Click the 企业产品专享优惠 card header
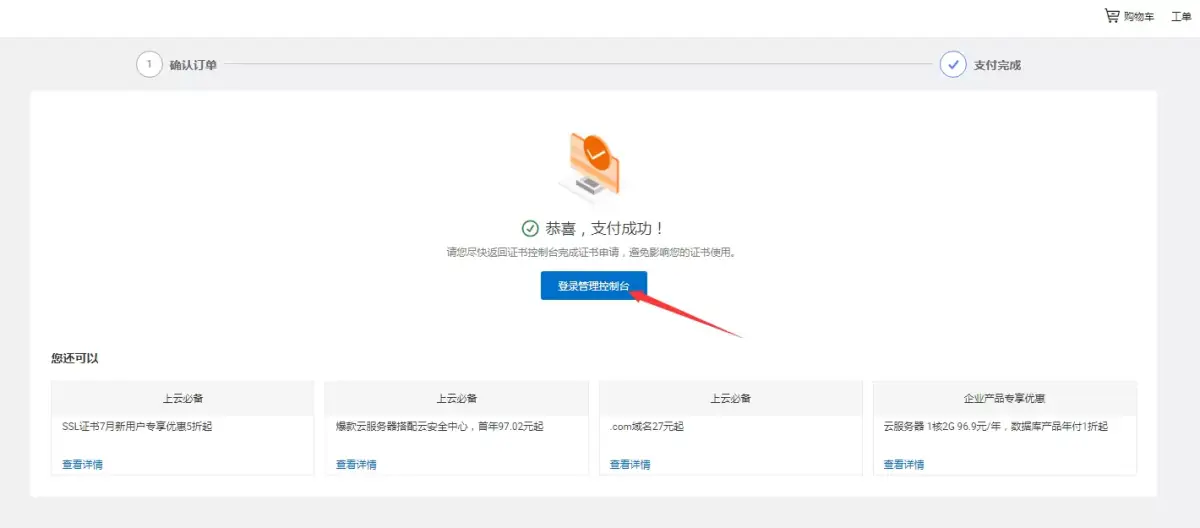 pyautogui.click(x=1004, y=398)
